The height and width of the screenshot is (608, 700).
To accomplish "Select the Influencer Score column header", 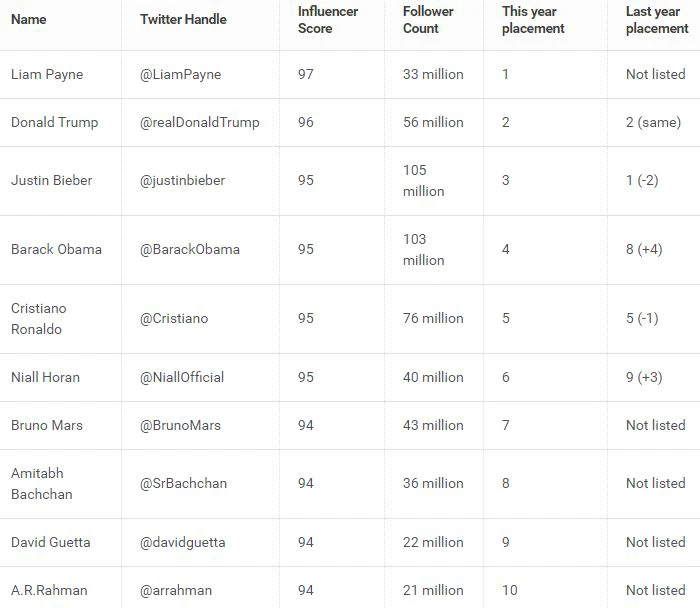I will (x=328, y=20).
